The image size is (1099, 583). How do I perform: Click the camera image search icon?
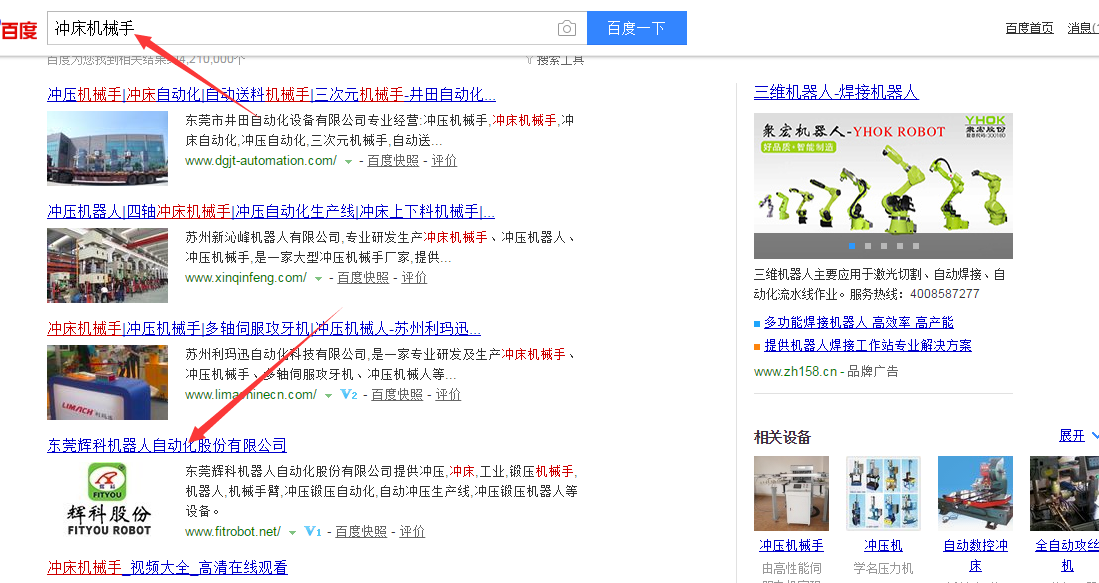pos(567,28)
